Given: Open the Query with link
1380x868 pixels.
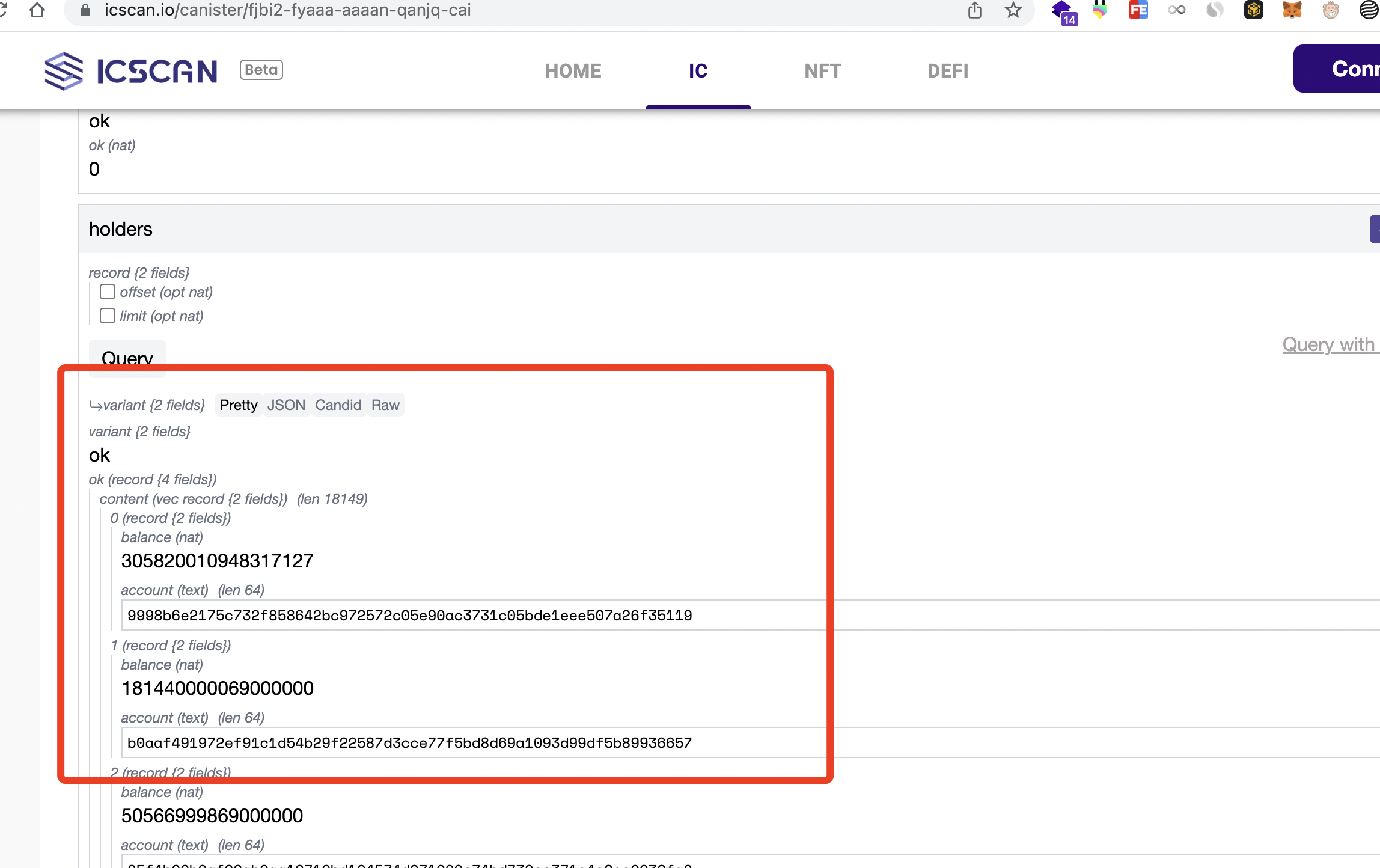Looking at the screenshot, I should point(1331,344).
